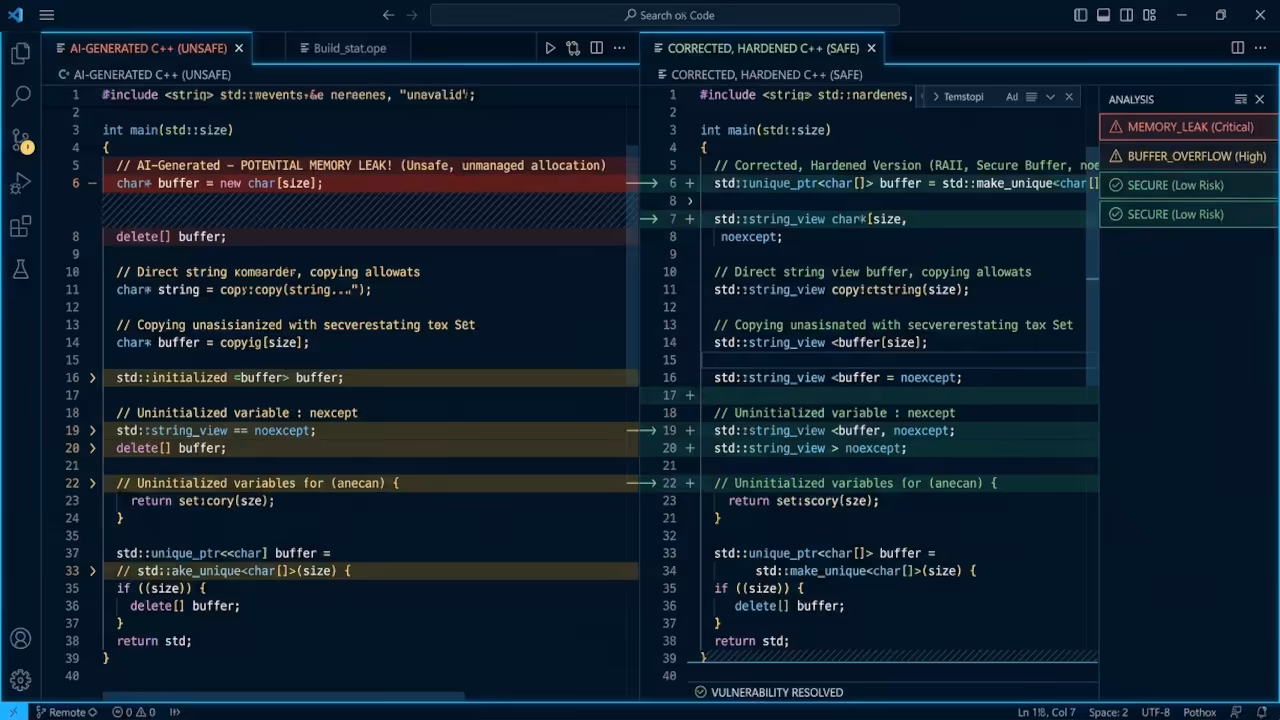The image size is (1280, 720).
Task: Open changes compare icon in left editor
Action: pos(573,48)
